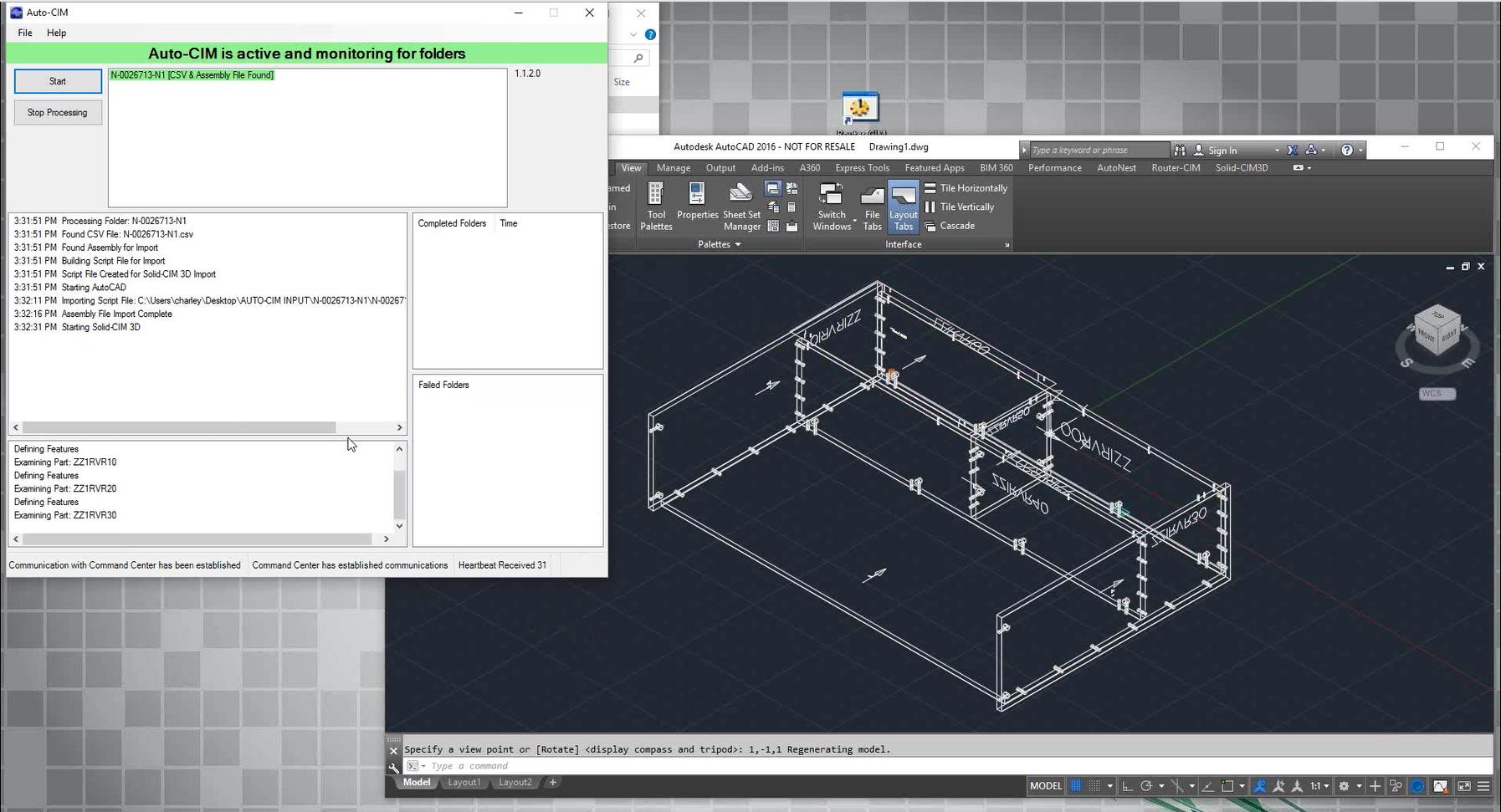Toggle 2D object snap

click(x=1227, y=786)
